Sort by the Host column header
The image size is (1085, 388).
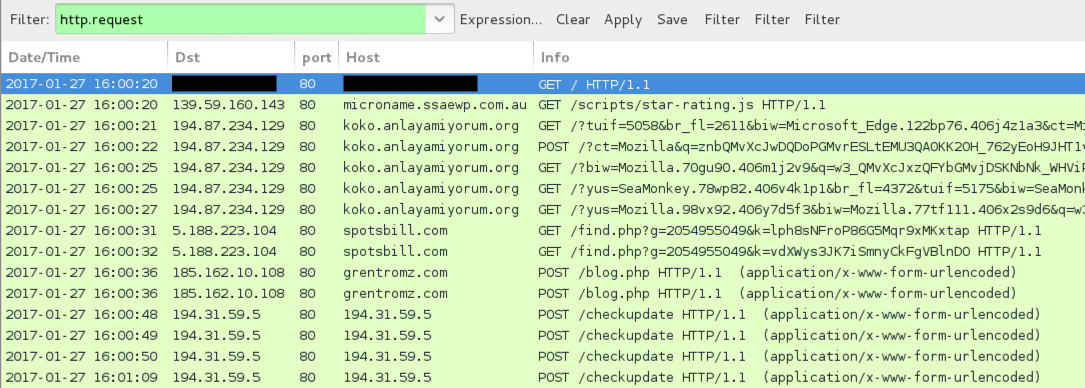[436, 57]
